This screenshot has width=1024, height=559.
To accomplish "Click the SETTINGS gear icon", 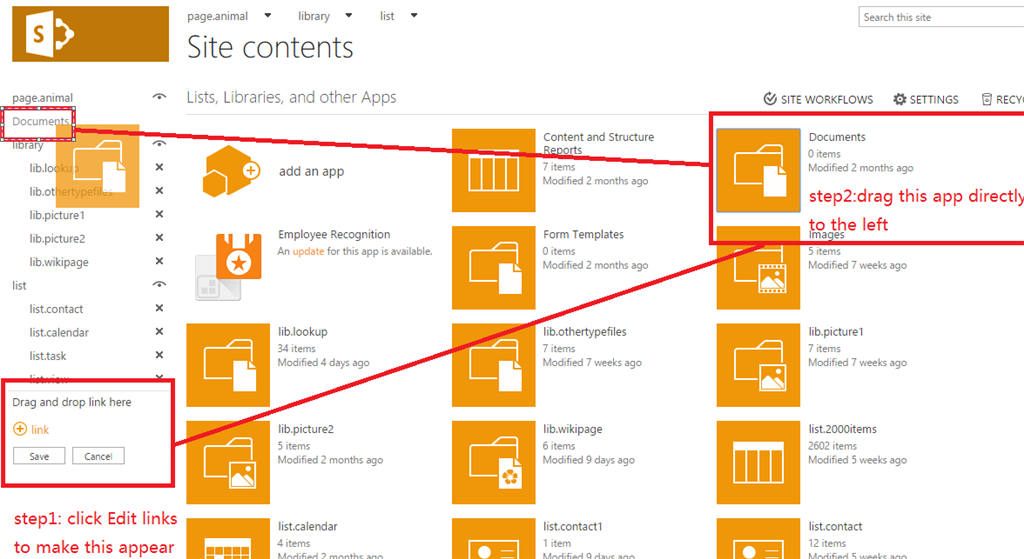I will pyautogui.click(x=900, y=99).
